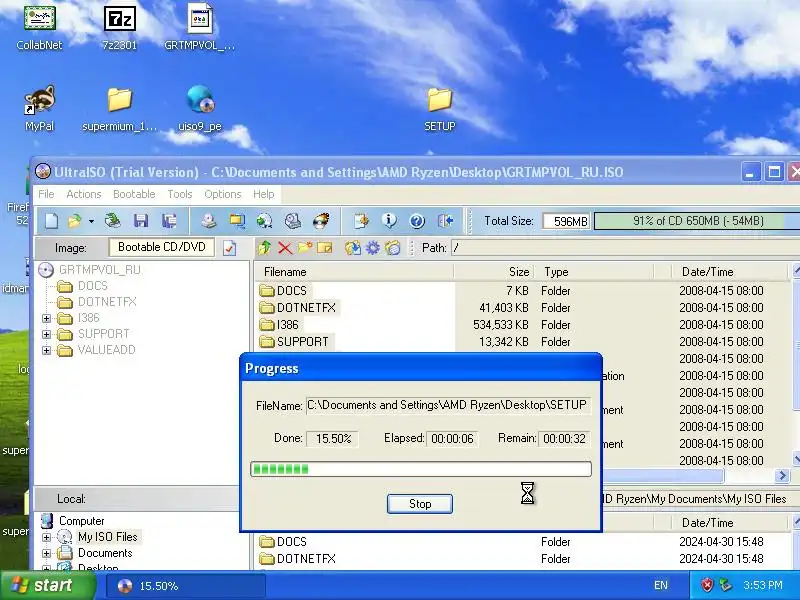Click the Up folder green arrow icon

click(265, 248)
